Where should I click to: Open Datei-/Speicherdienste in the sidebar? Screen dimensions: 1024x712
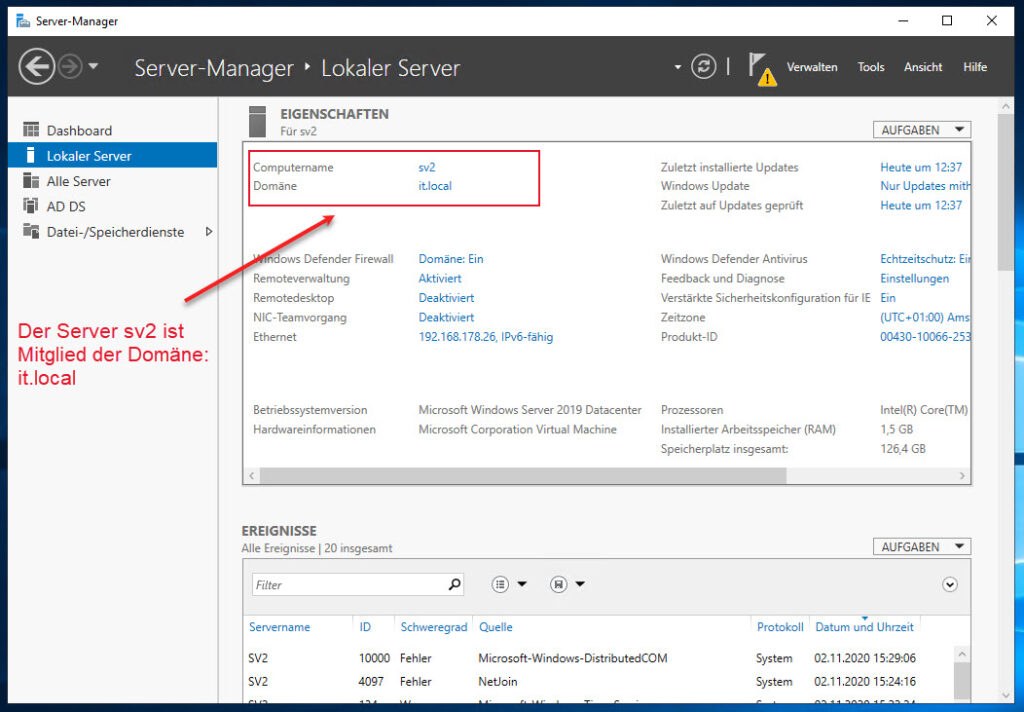[x=112, y=232]
